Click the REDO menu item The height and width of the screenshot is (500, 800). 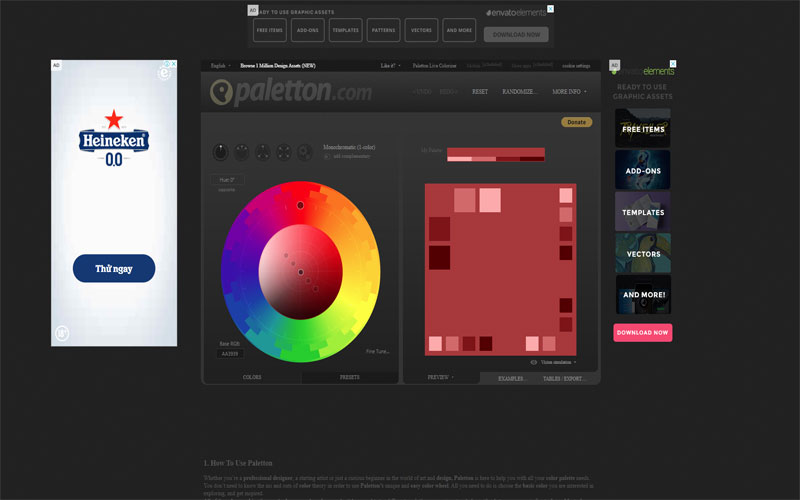448,92
